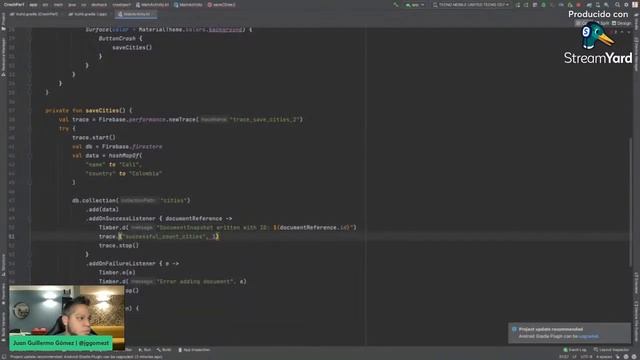Switch editor to Split view
This screenshot has height=360, width=640.
(602, 23)
